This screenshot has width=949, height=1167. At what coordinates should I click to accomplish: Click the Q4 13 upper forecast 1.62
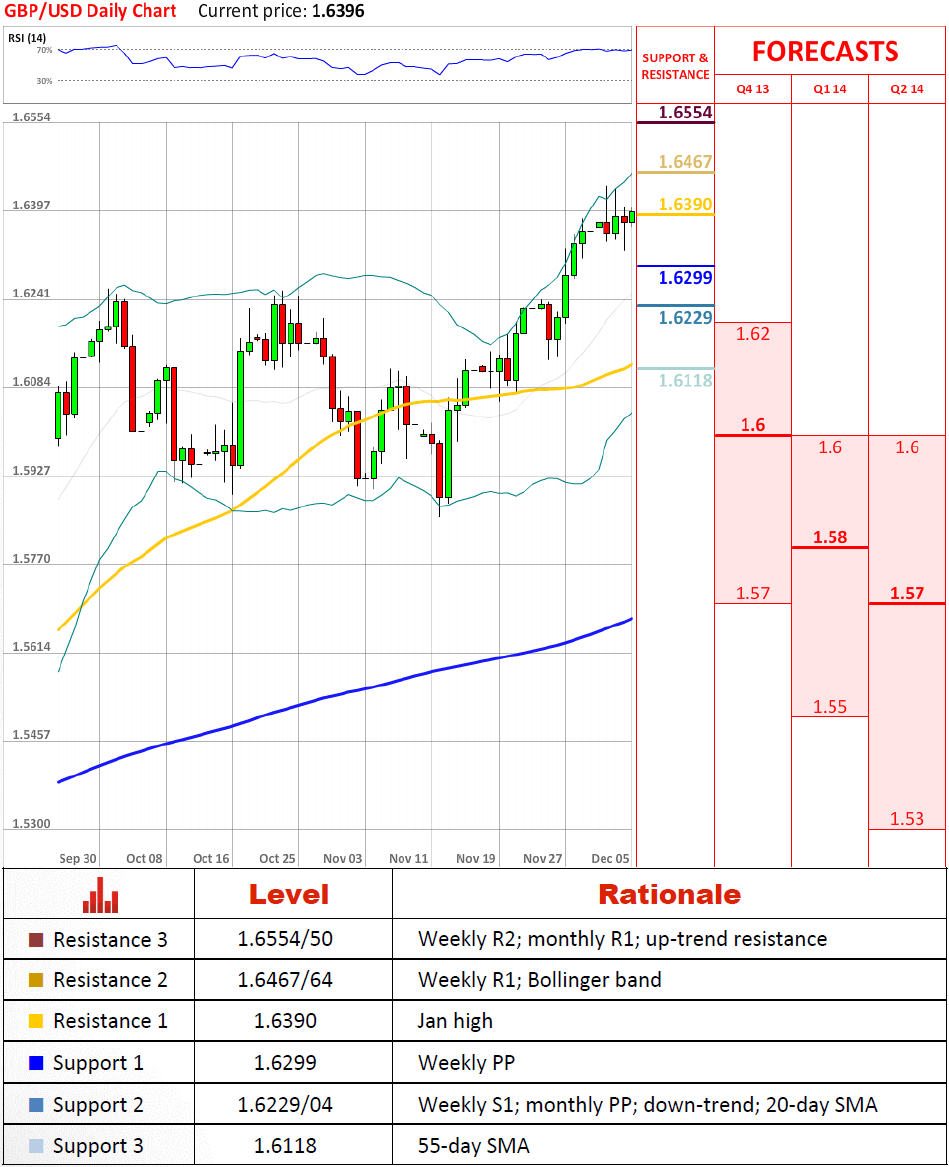tap(753, 333)
